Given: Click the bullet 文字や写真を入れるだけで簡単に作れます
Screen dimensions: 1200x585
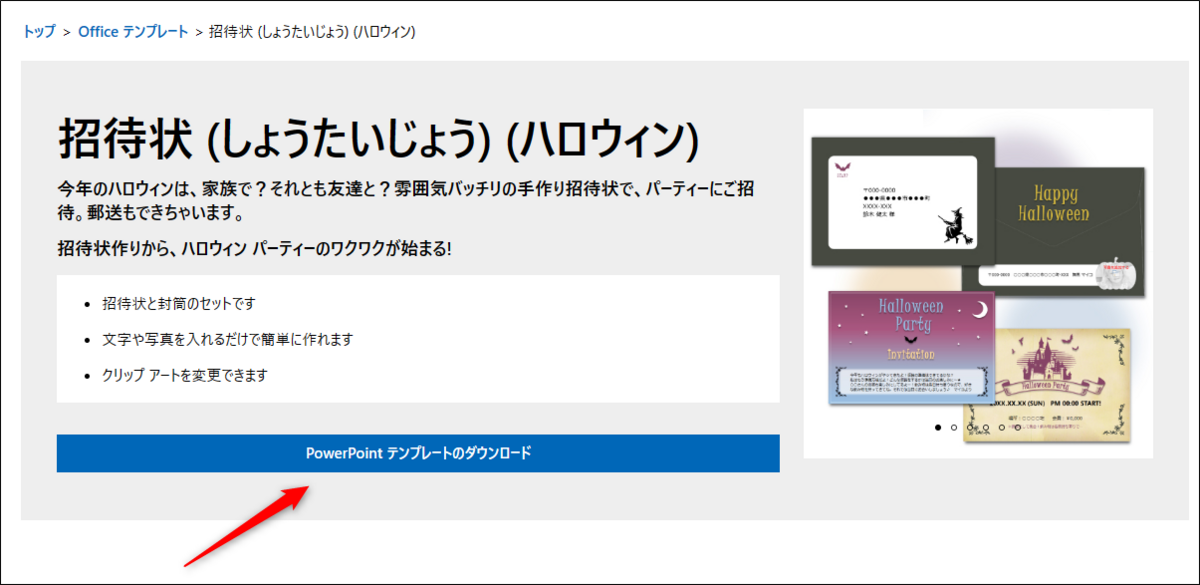Looking at the screenshot, I should click(x=228, y=339).
